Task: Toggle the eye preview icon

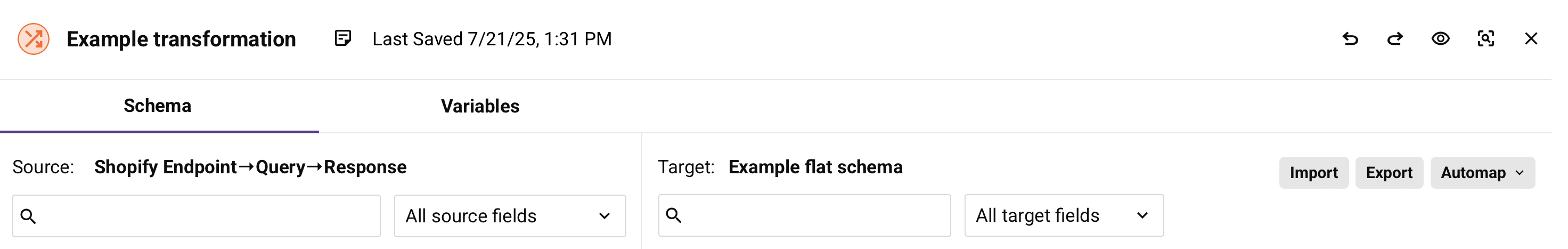Action: [x=1440, y=39]
